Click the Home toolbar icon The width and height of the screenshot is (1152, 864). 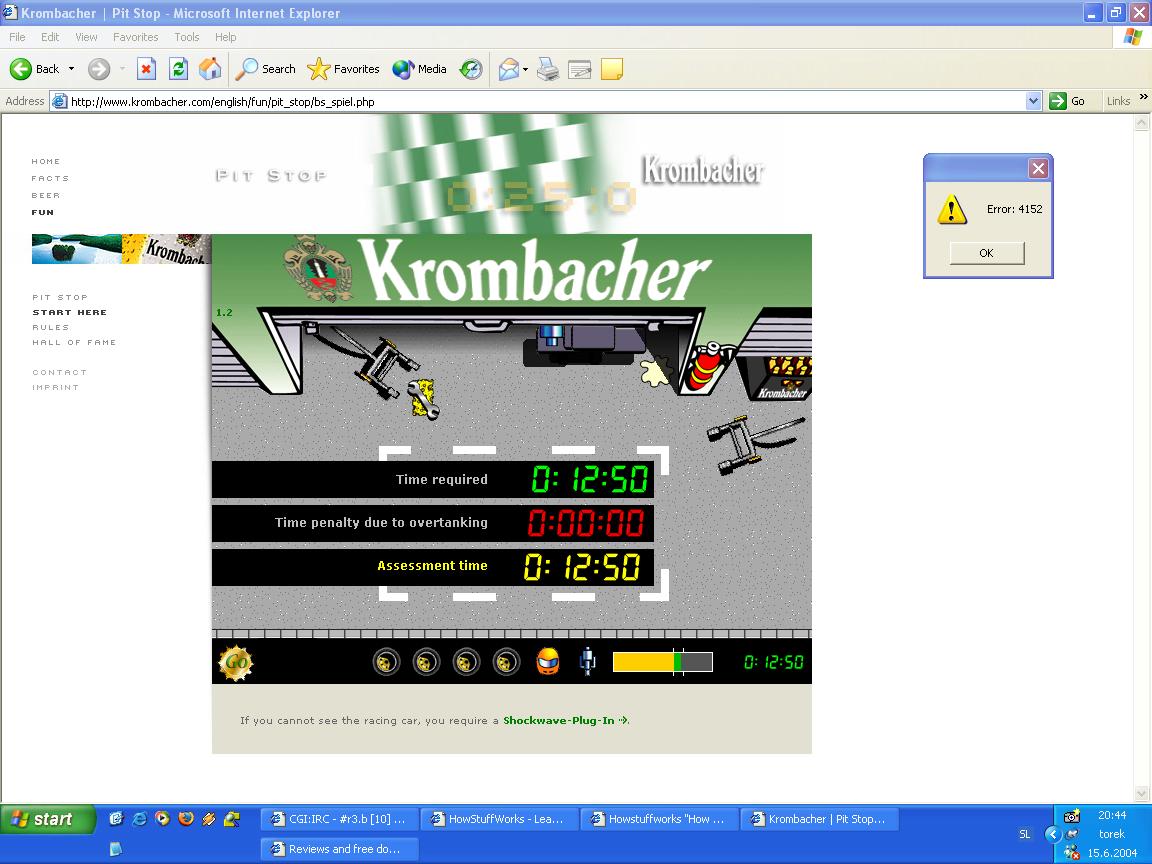click(210, 69)
